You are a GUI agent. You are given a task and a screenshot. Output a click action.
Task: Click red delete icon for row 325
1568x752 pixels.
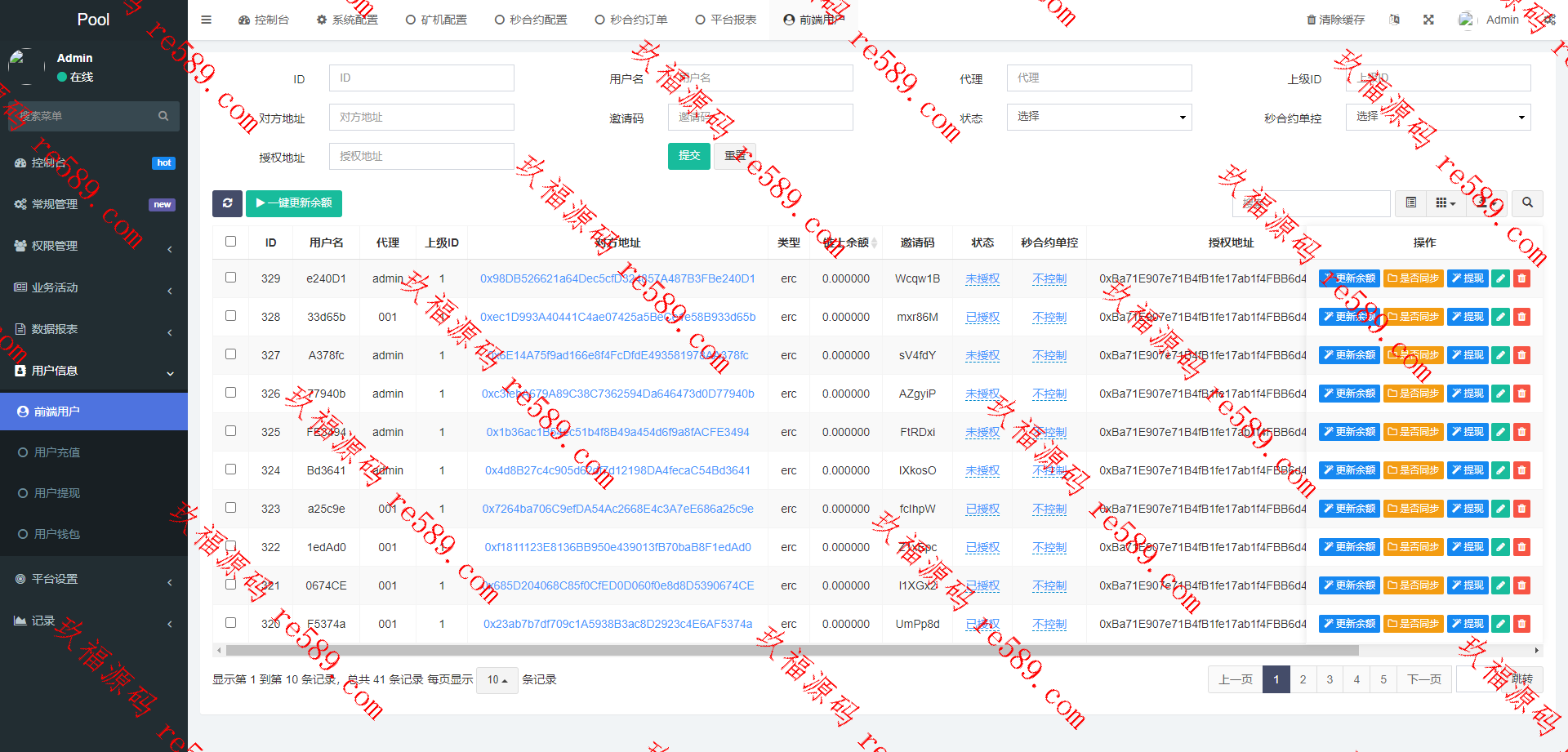pos(1521,432)
